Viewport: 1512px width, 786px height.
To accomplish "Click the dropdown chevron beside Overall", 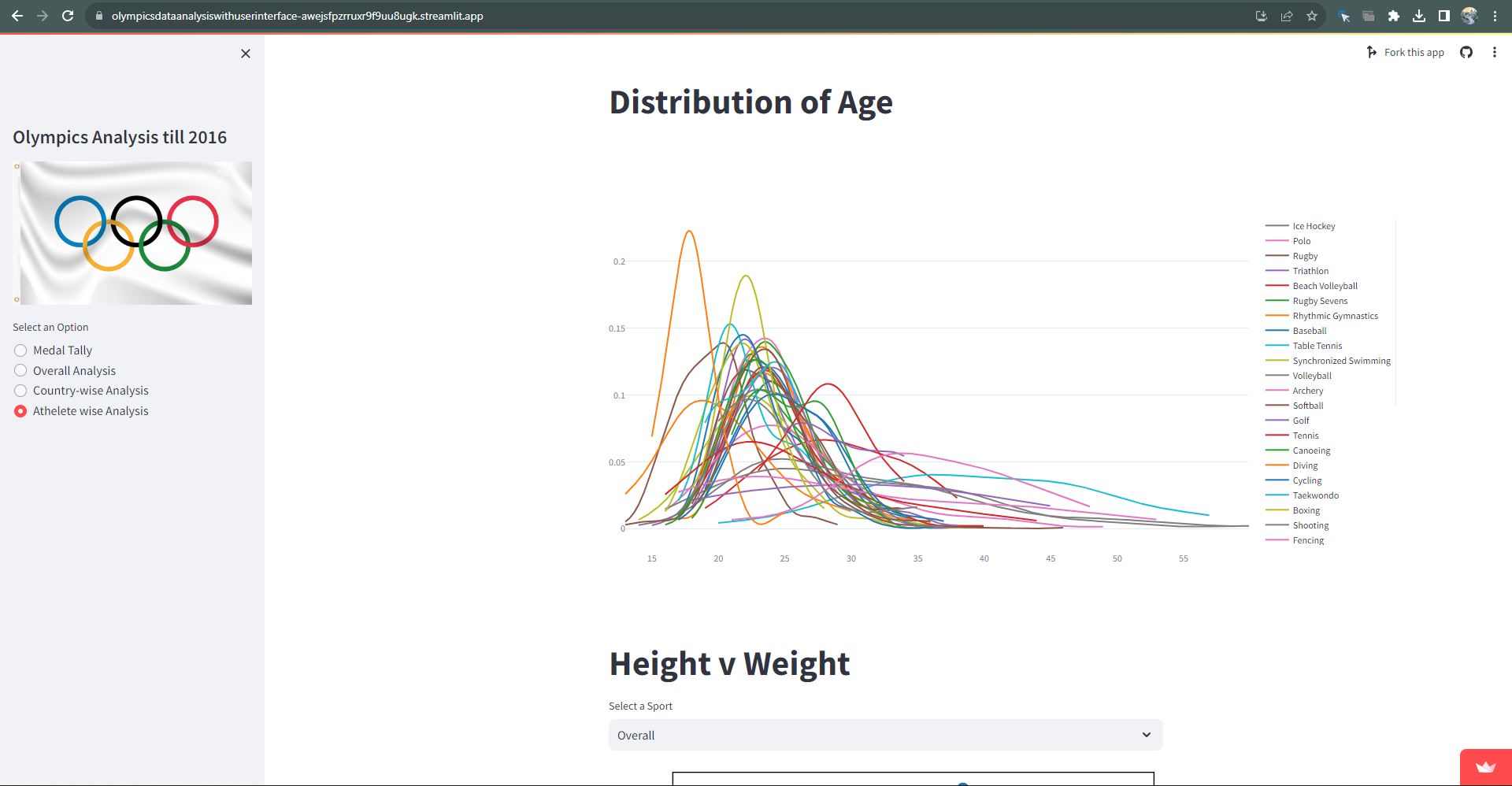I will [x=1147, y=735].
